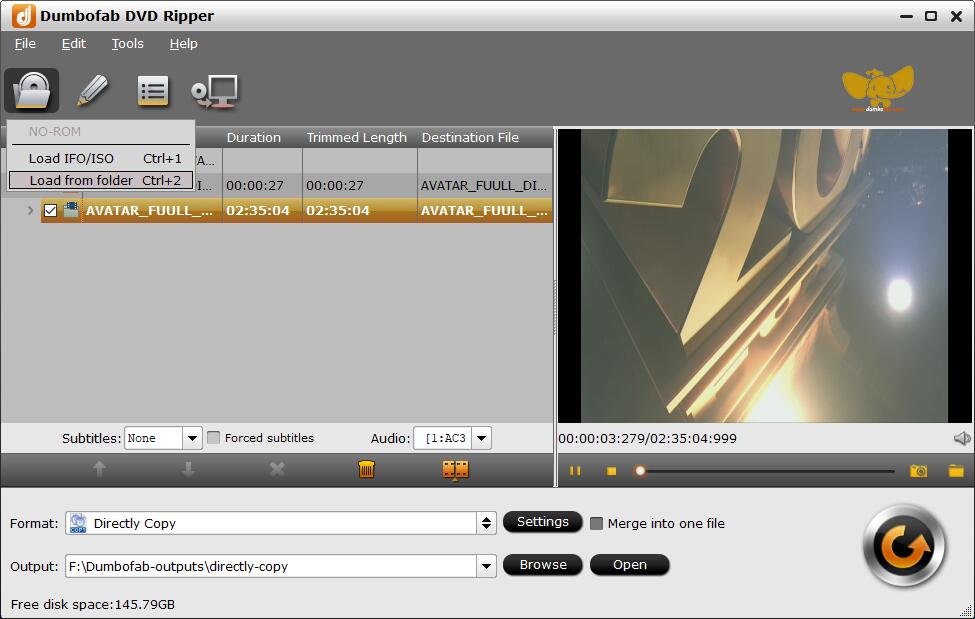This screenshot has width=975, height=619.
Task: Click the 02:35:04 trimmed length cell
Action: pos(359,210)
